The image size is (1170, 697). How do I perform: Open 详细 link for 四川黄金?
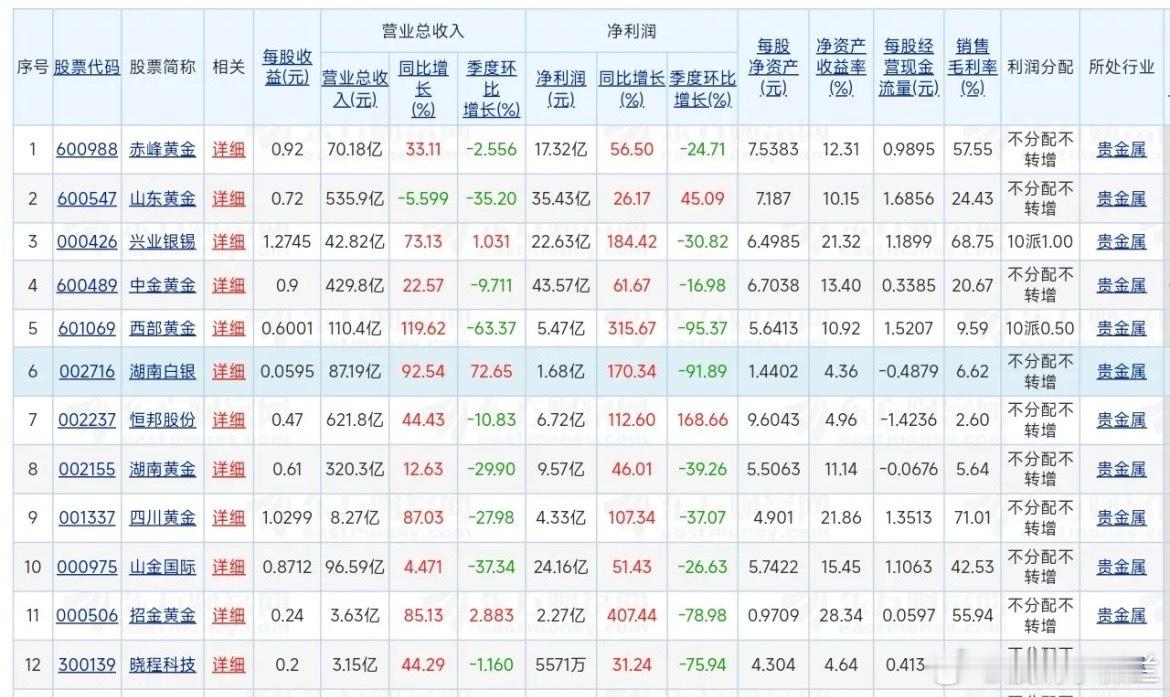click(228, 518)
